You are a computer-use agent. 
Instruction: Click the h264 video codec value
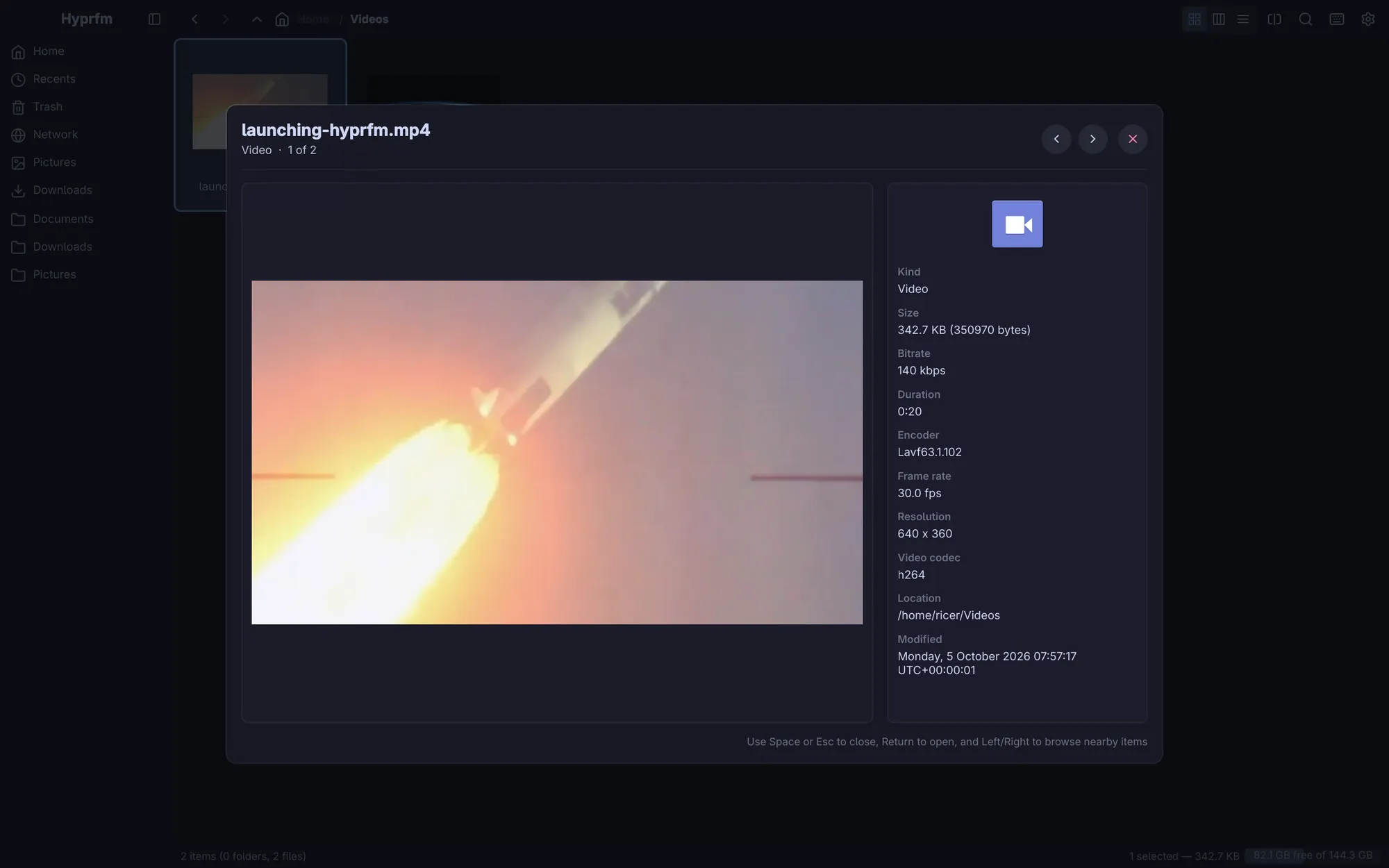tap(910, 574)
